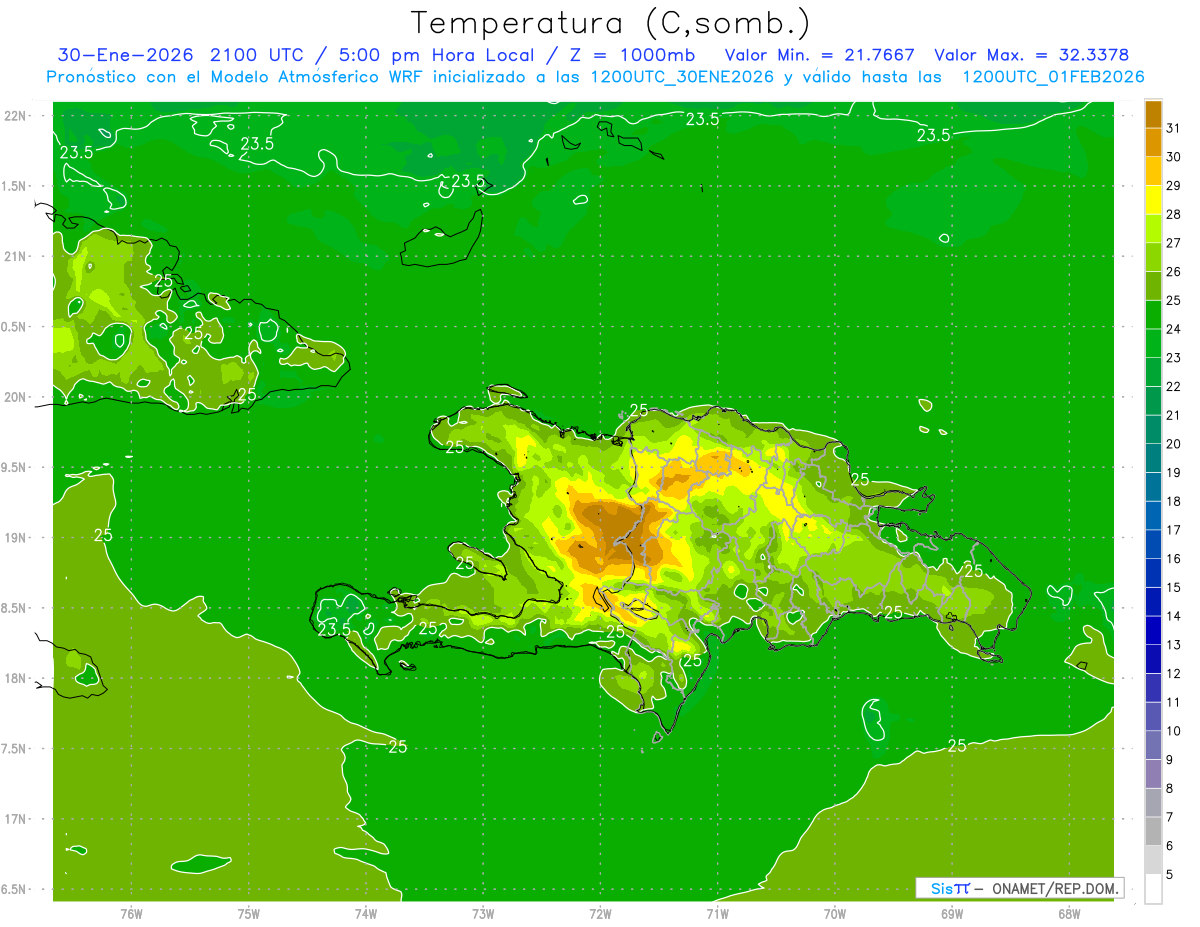Click the legend value '24'
1200x927 pixels.
tap(1174, 329)
